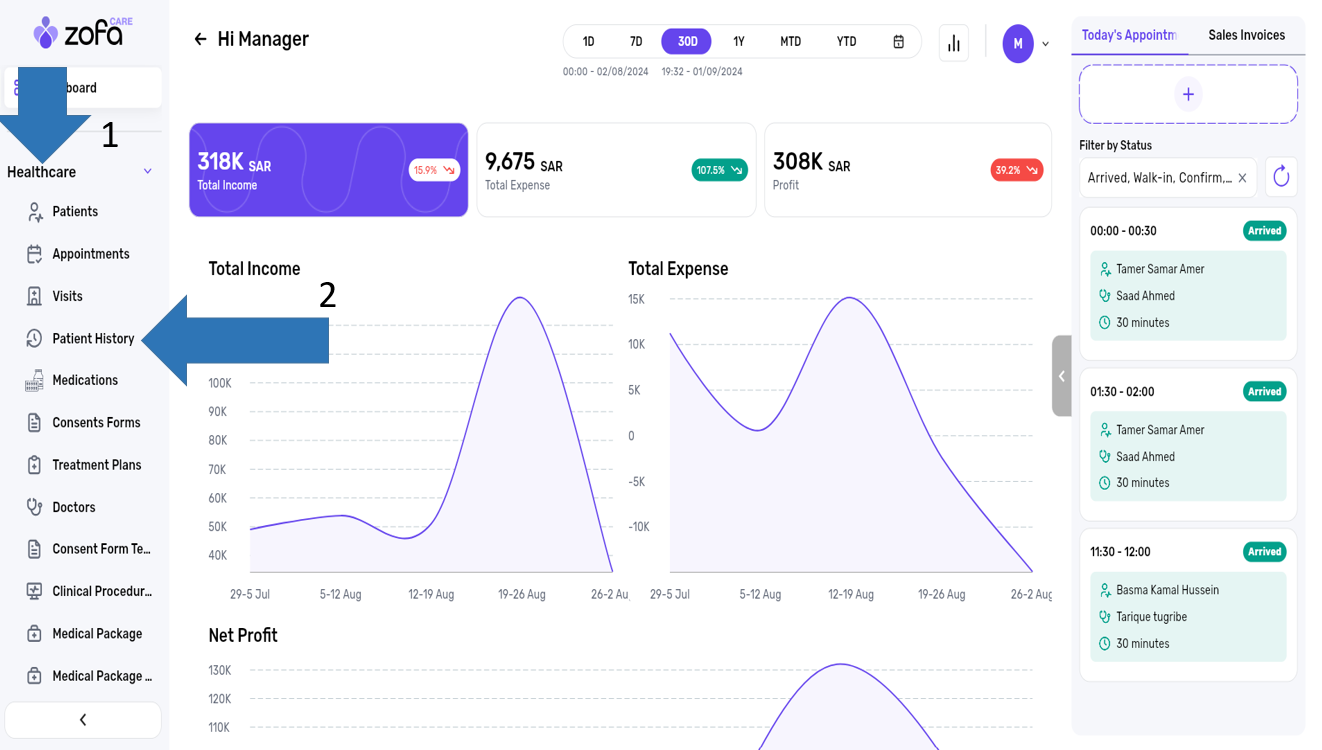Click the Medications sidebar icon
The height and width of the screenshot is (750, 1322).
point(35,381)
